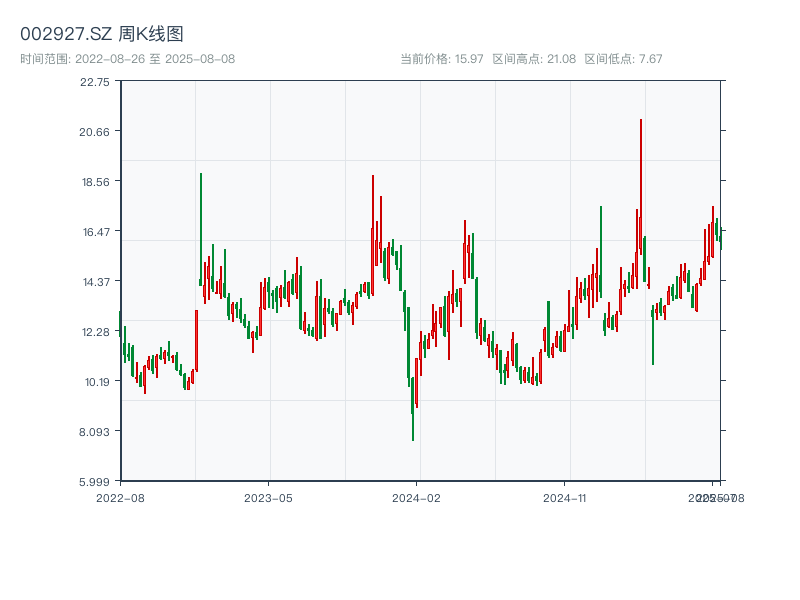
Task: Click y-axis label 16.47
Action: (96, 232)
